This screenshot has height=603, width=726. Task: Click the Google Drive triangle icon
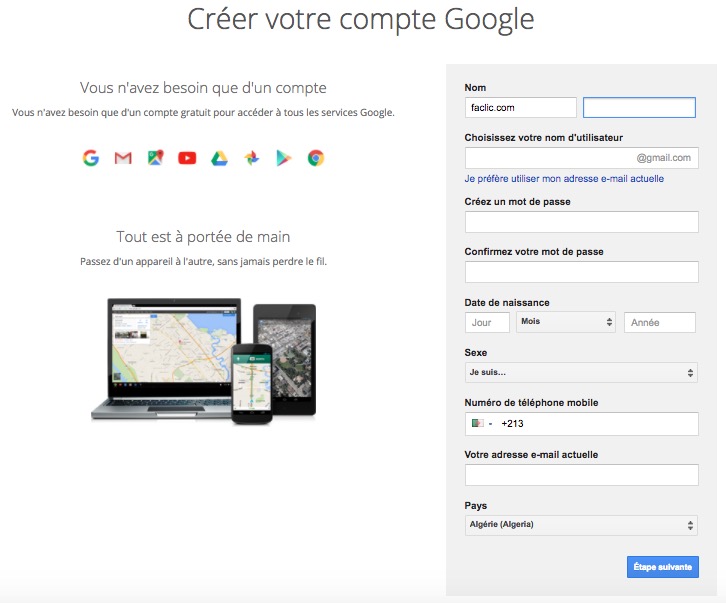point(219,158)
